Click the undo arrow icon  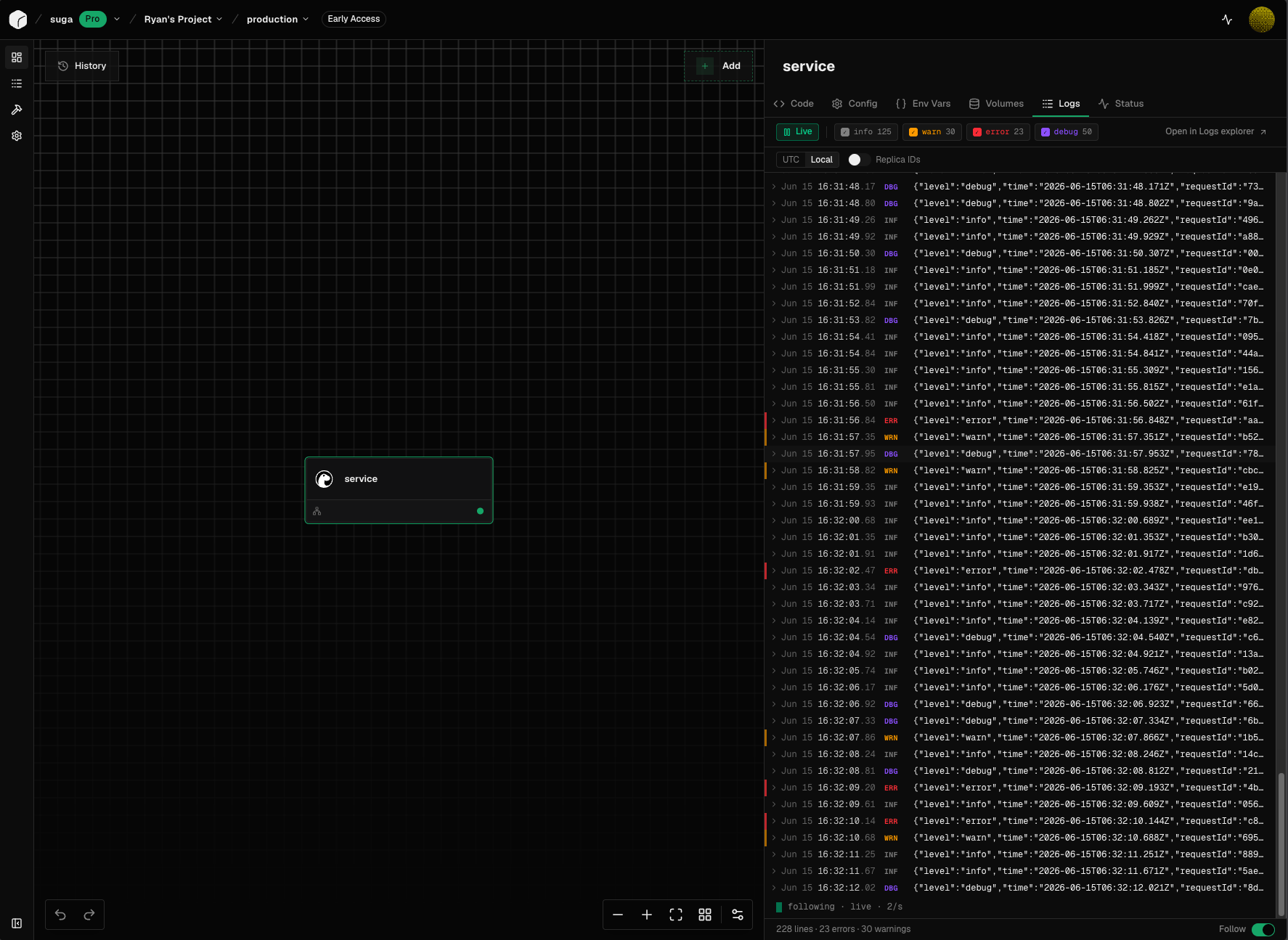coord(60,915)
